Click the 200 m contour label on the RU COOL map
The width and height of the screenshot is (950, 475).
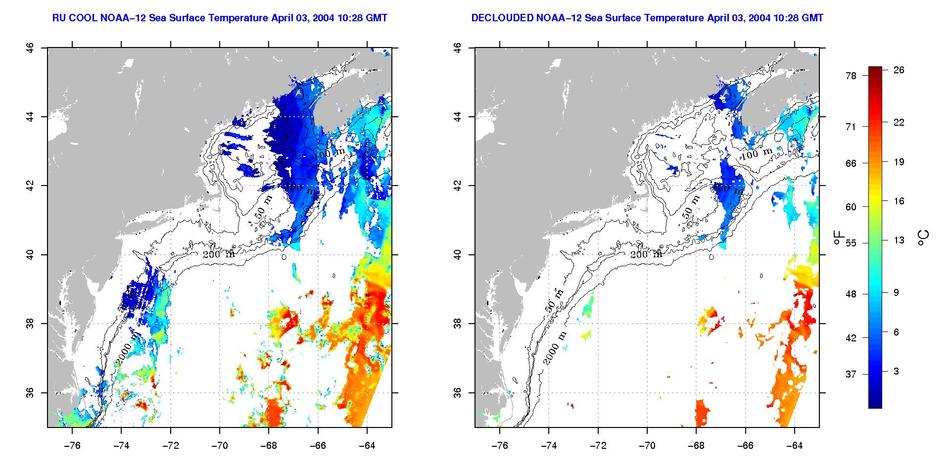click(218, 255)
